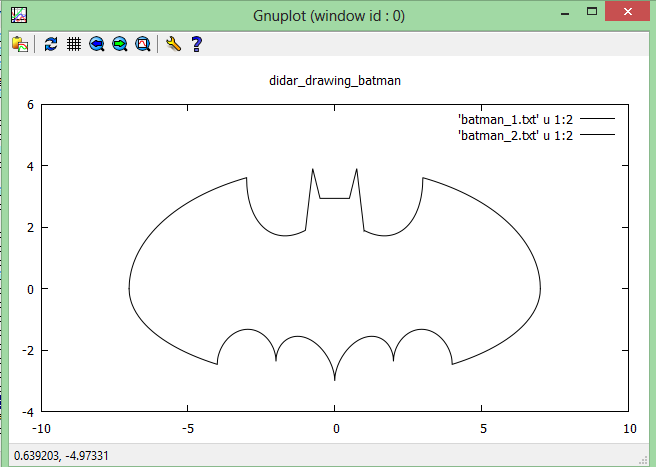The height and width of the screenshot is (467, 656).
Task: Click x-axis label 10
Action: (630, 429)
